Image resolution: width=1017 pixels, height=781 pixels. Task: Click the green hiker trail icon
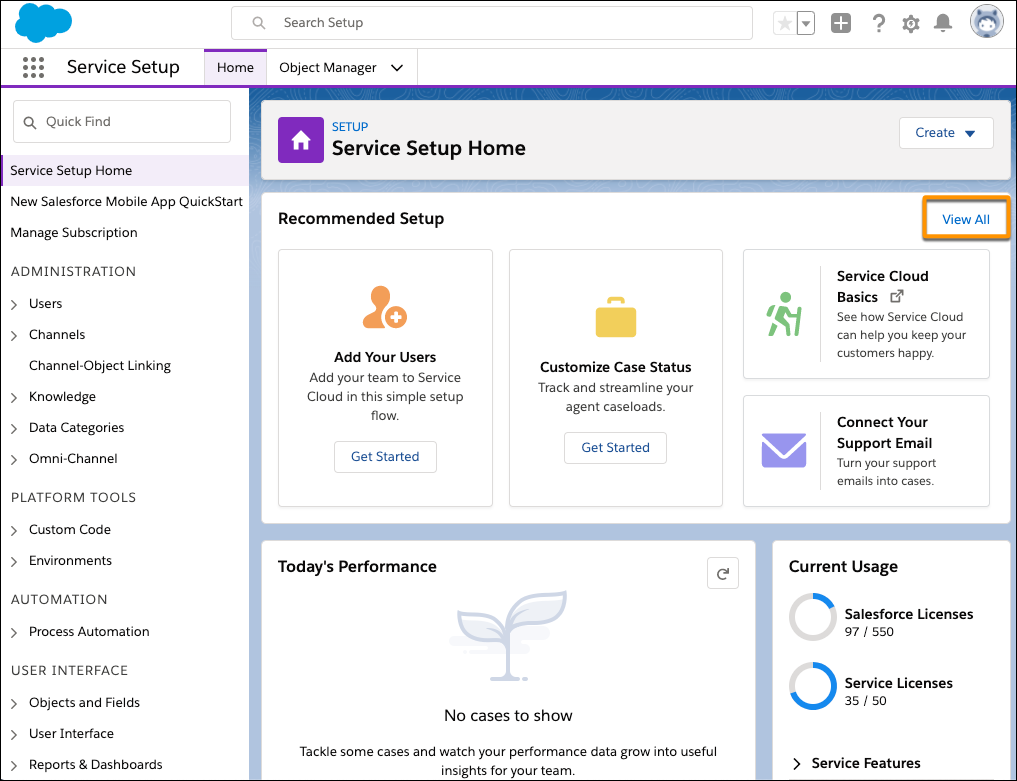784,314
